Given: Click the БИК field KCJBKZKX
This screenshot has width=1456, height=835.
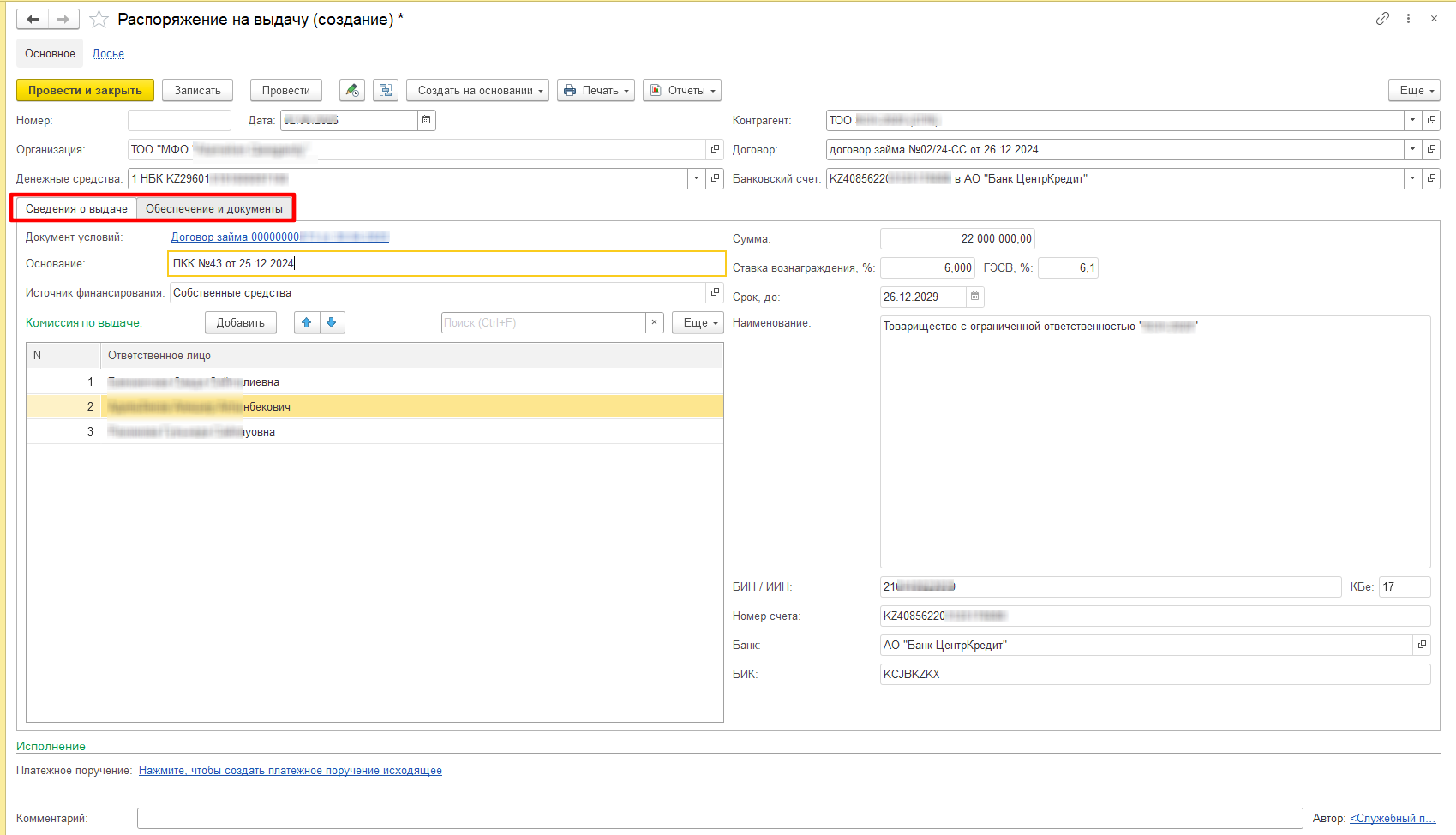Looking at the screenshot, I should (1155, 674).
